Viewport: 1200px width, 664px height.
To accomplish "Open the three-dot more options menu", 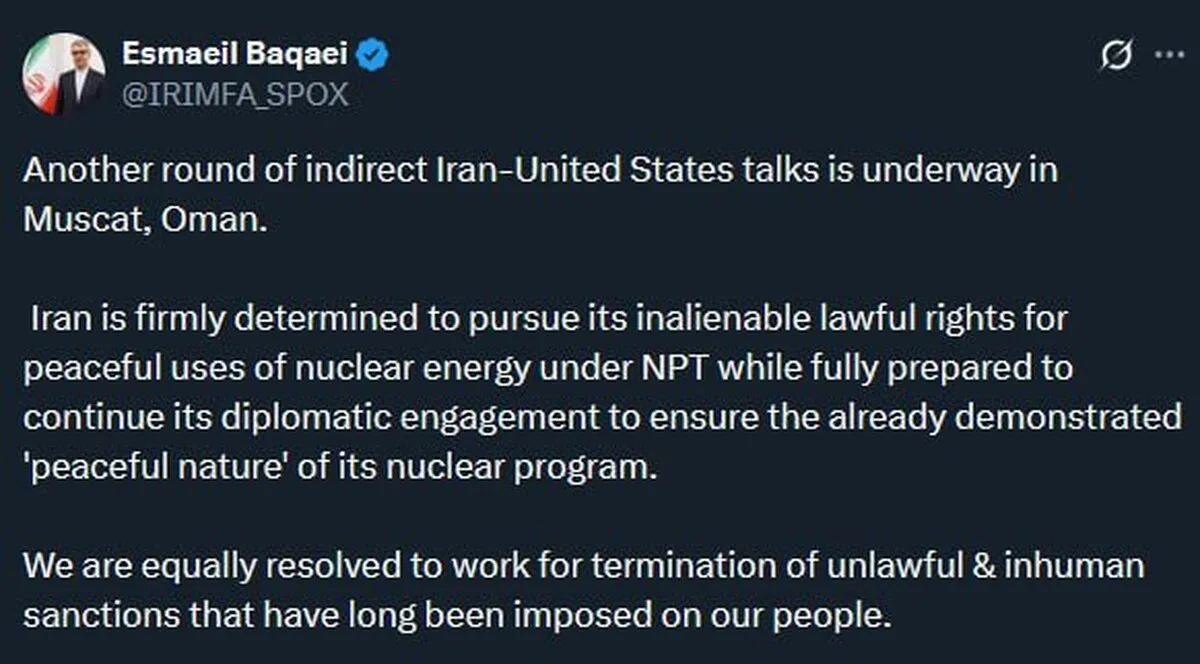I will point(1169,56).
